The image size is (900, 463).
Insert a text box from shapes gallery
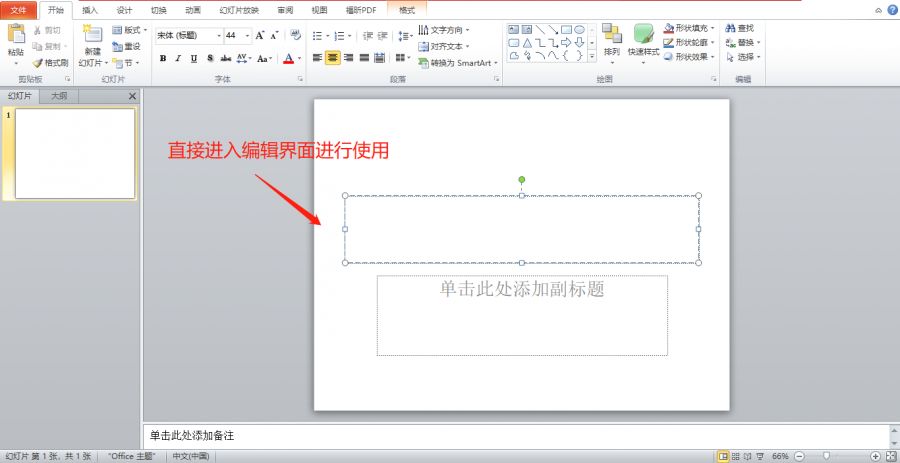click(514, 30)
